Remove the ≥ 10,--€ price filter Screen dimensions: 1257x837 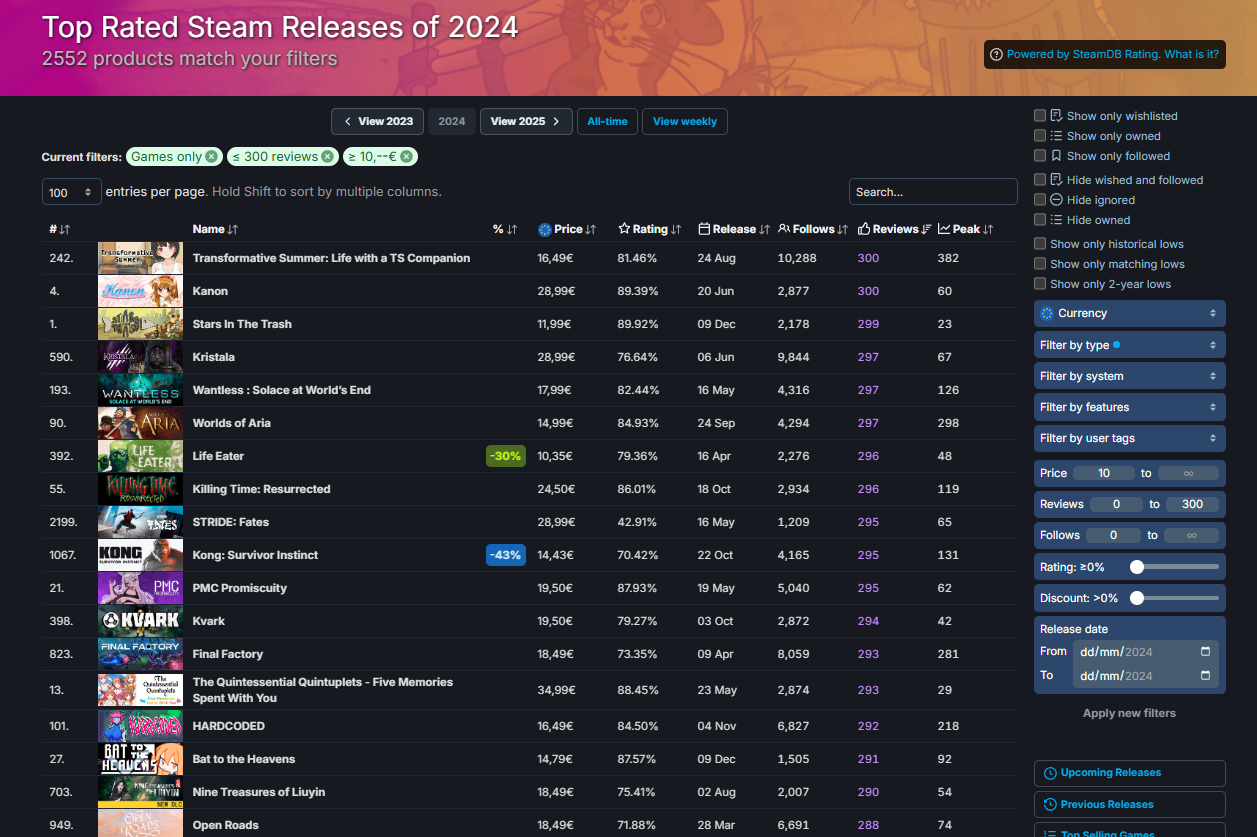point(407,157)
